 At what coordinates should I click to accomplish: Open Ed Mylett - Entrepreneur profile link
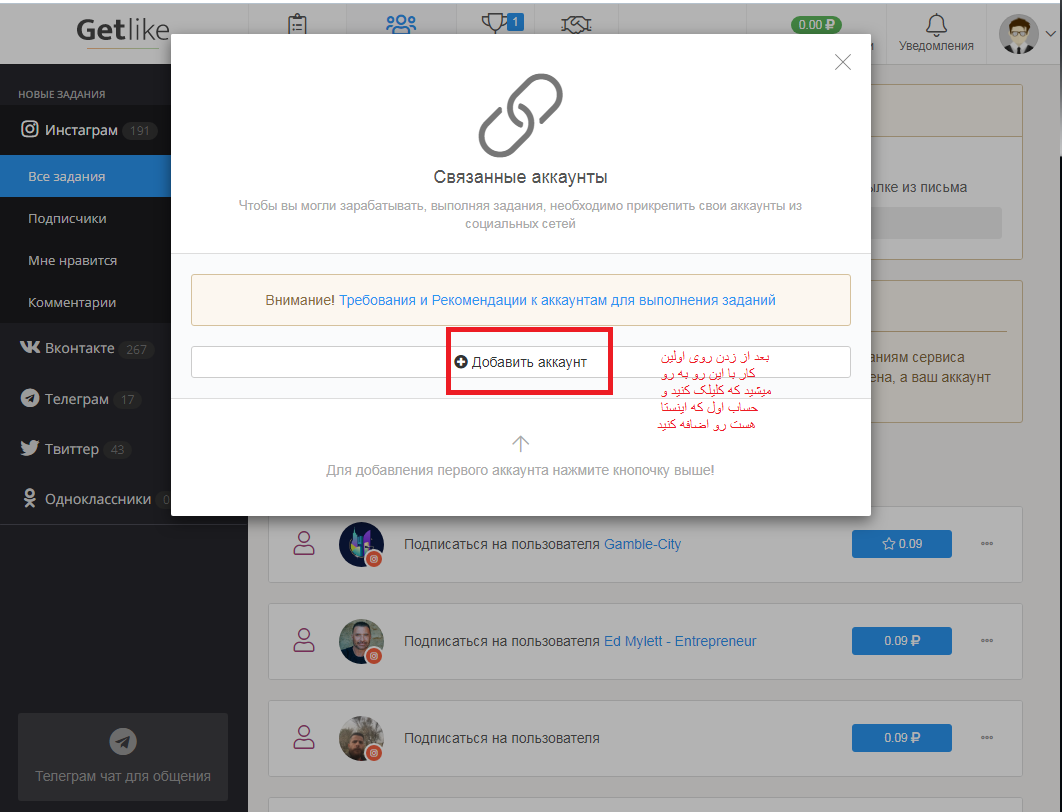pyautogui.click(x=680, y=641)
